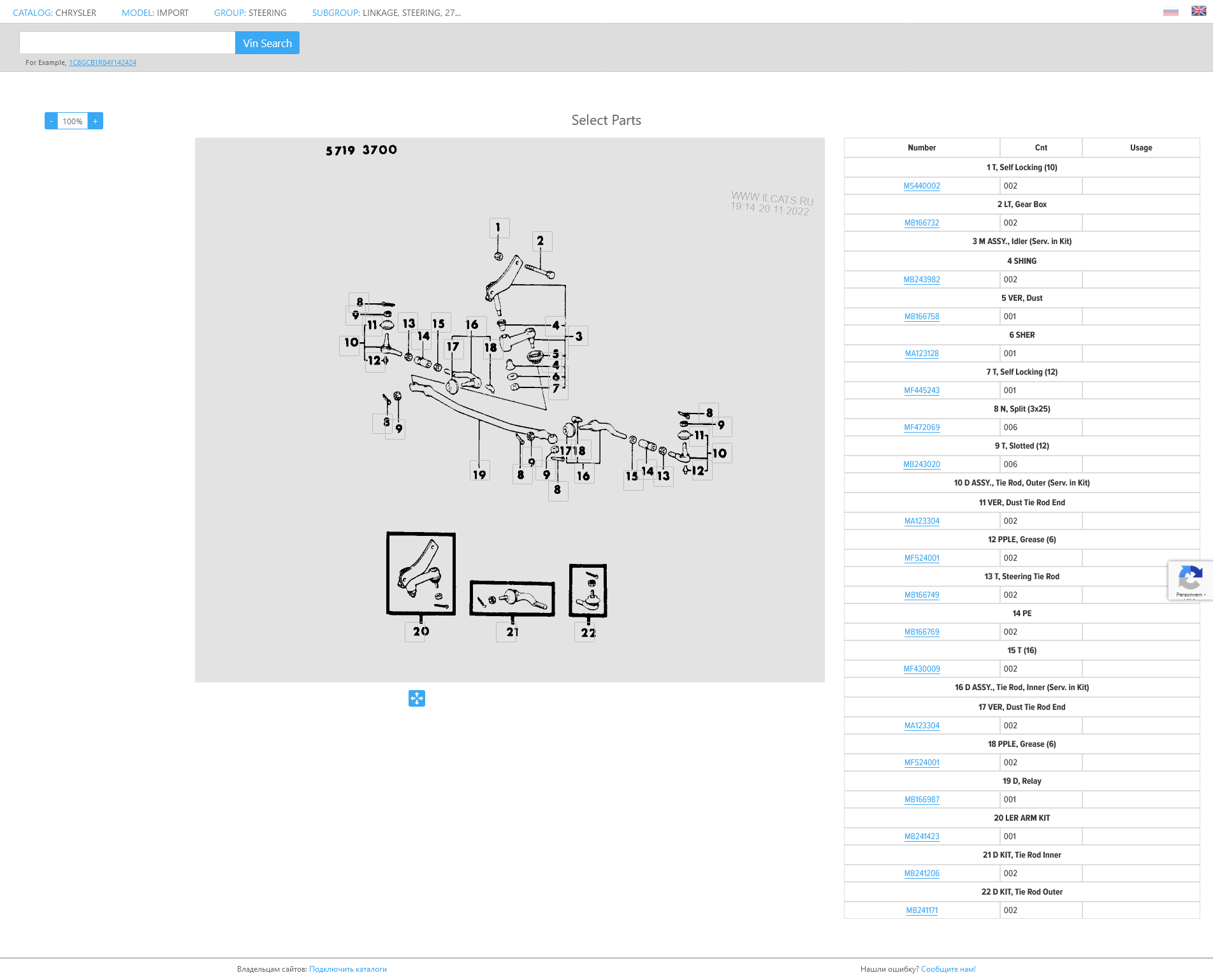1213x980 pixels.
Task: Open part number MS440002 link
Action: pos(922,186)
